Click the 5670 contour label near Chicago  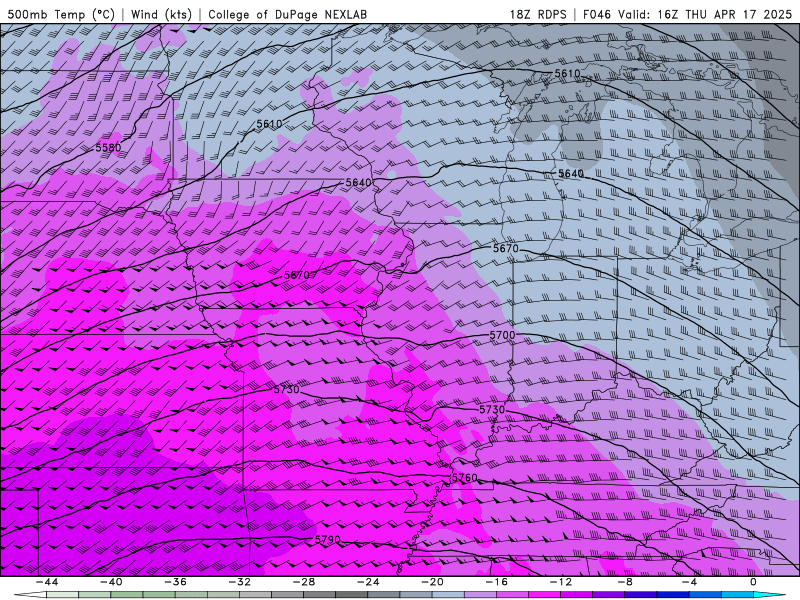[x=506, y=248]
